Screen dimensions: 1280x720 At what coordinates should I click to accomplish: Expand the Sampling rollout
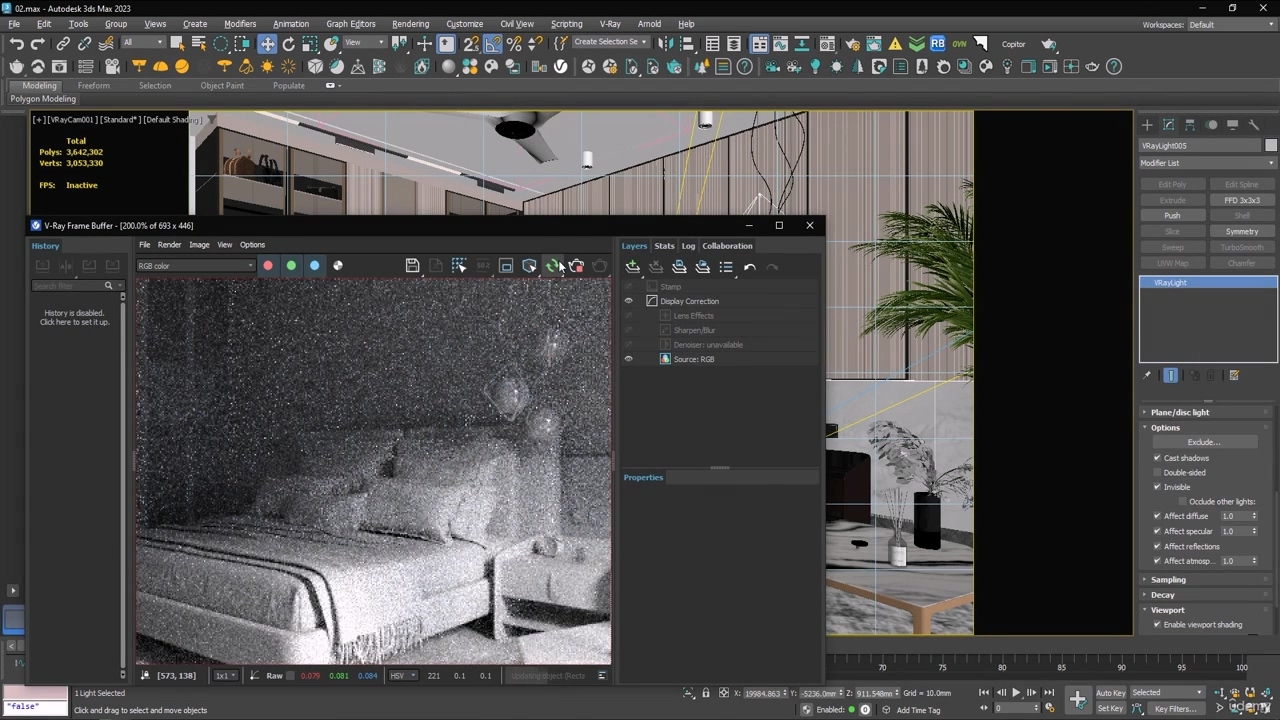[x=1167, y=580]
